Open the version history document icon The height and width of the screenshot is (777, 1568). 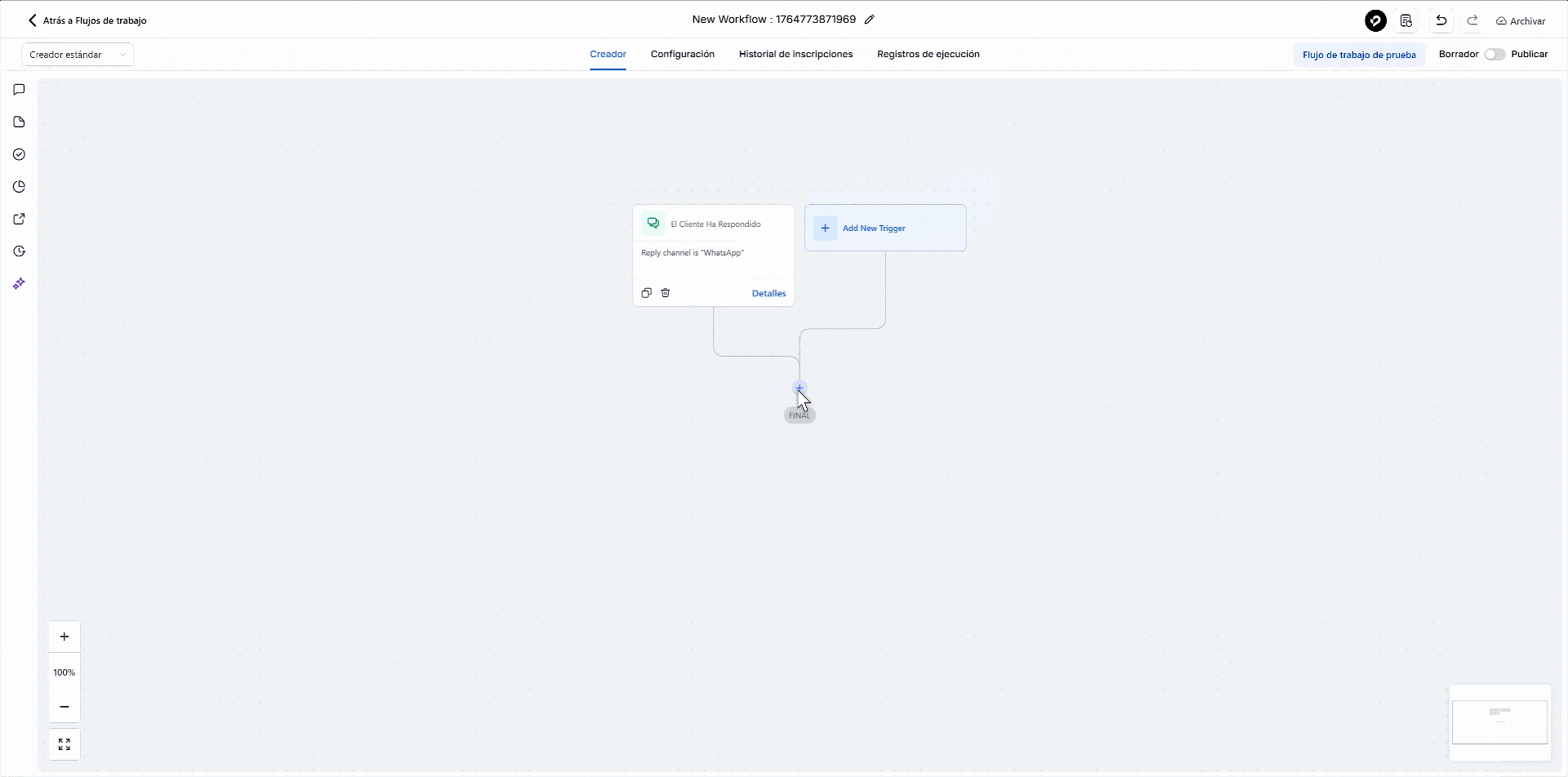pos(1406,21)
